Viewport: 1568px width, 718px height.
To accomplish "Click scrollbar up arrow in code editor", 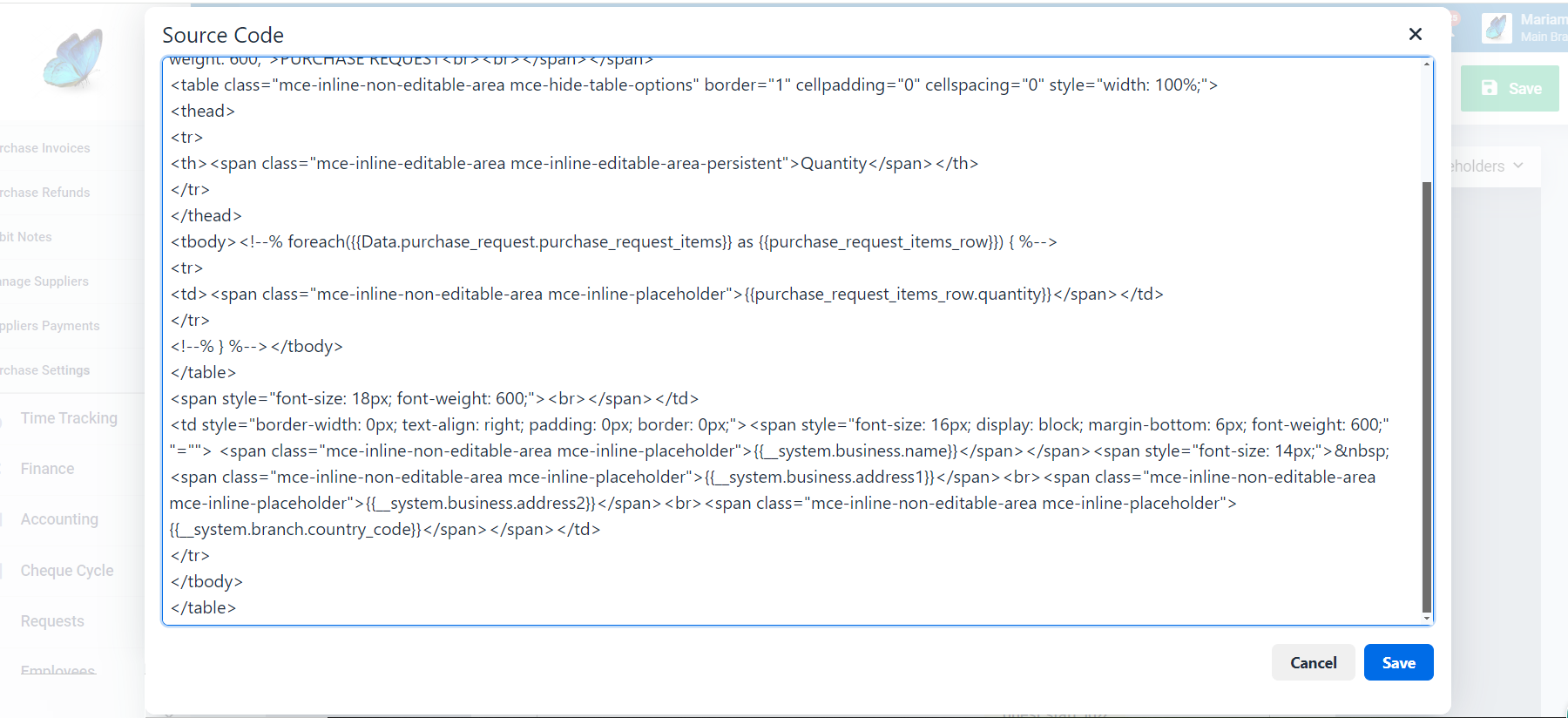I will click(1426, 64).
